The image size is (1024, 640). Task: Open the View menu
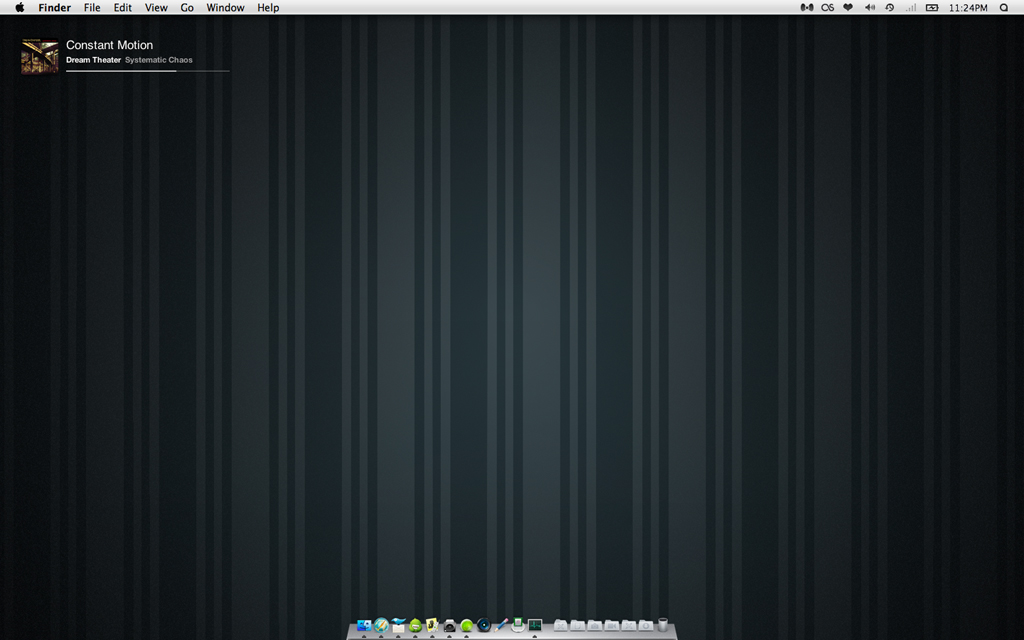pos(156,8)
